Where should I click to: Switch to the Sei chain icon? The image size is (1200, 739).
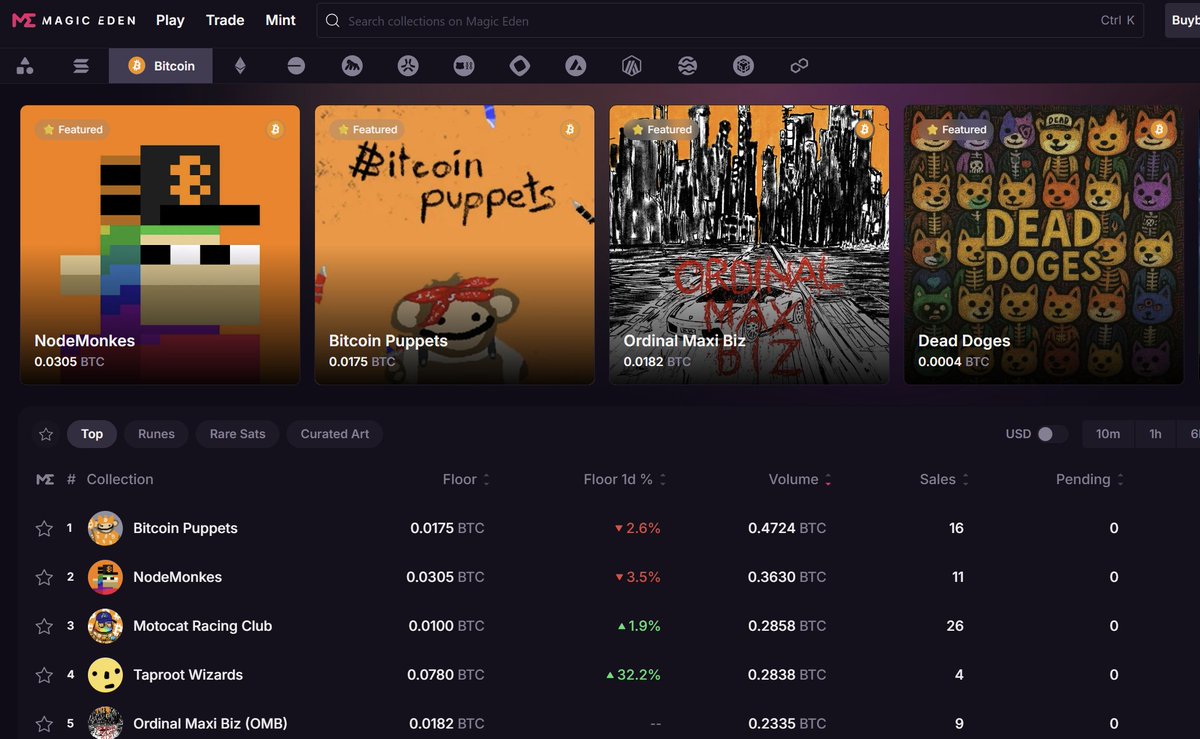point(687,66)
